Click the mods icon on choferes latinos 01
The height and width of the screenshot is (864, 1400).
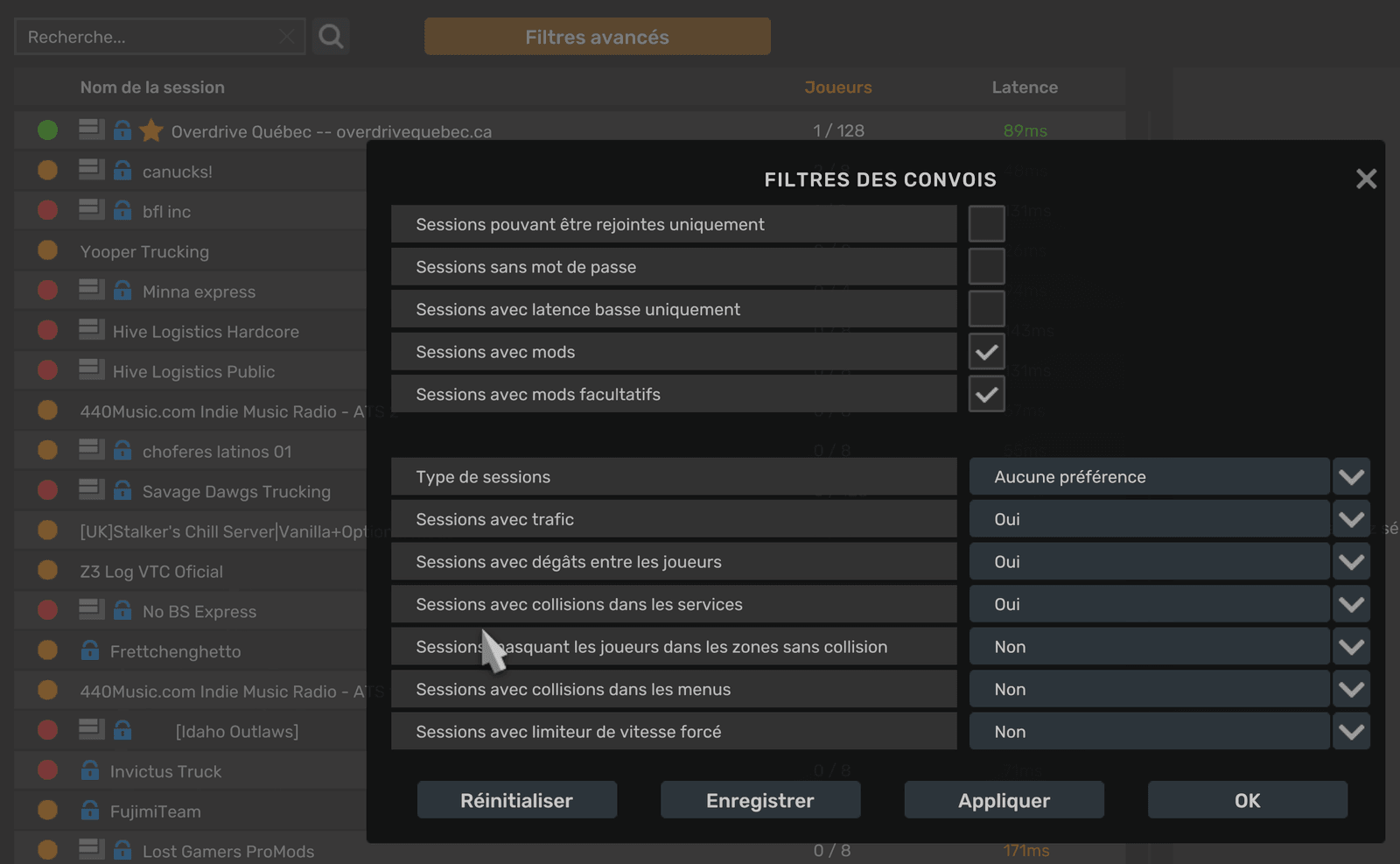pyautogui.click(x=91, y=449)
